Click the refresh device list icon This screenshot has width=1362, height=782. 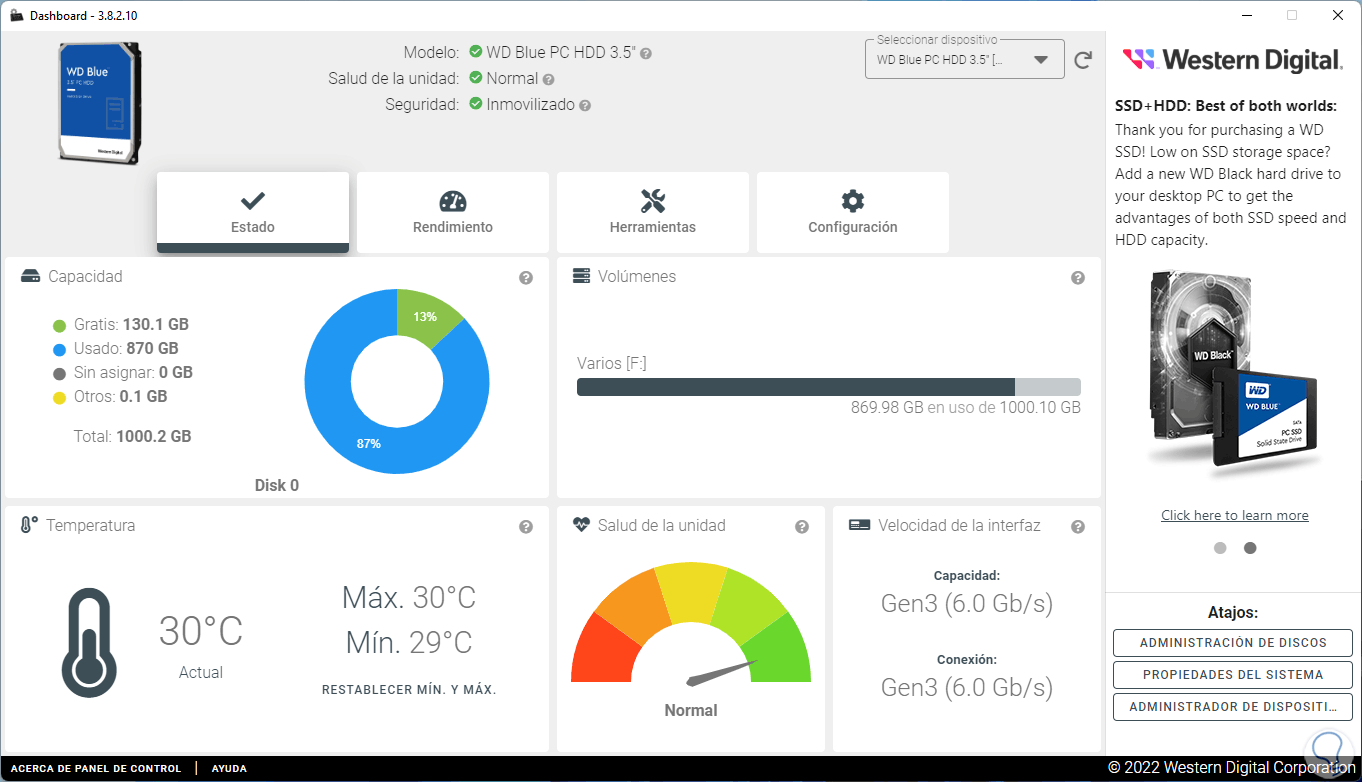[x=1083, y=60]
